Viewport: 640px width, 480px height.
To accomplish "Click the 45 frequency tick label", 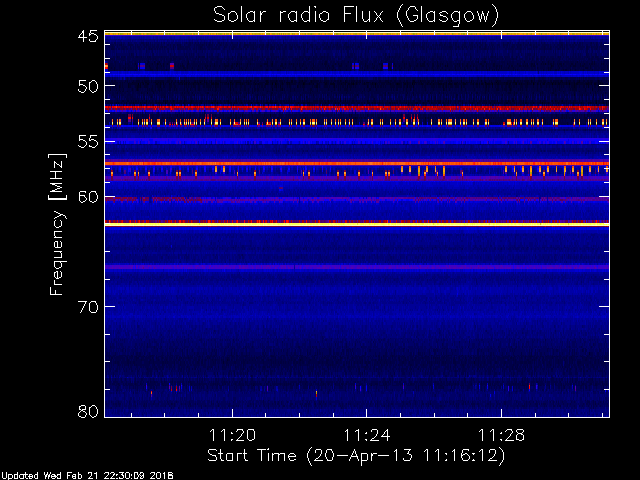I will click(88, 36).
